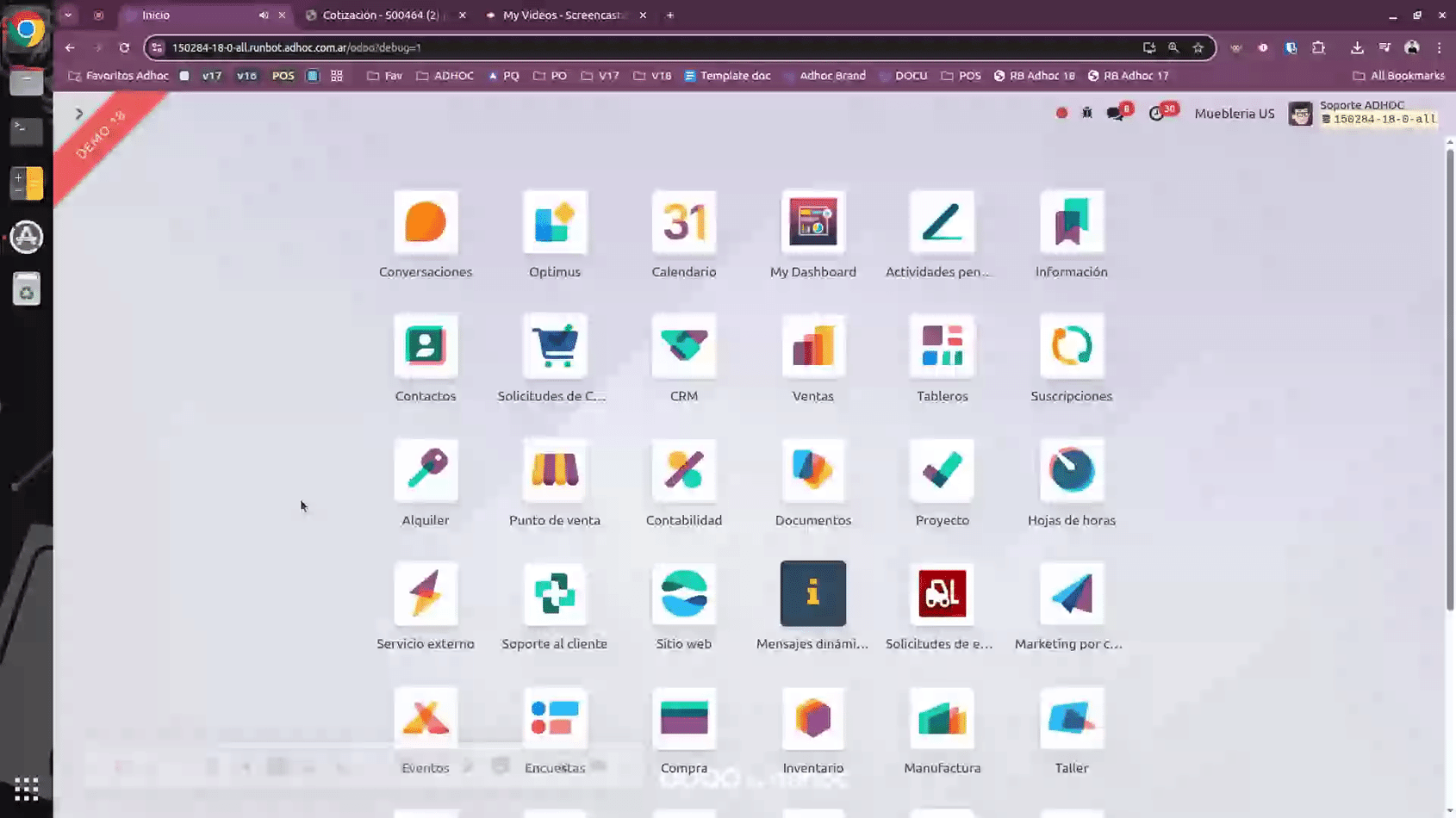Screen dimensions: 1456x818
Task: Open the Conversaciones app
Action: tap(426, 223)
